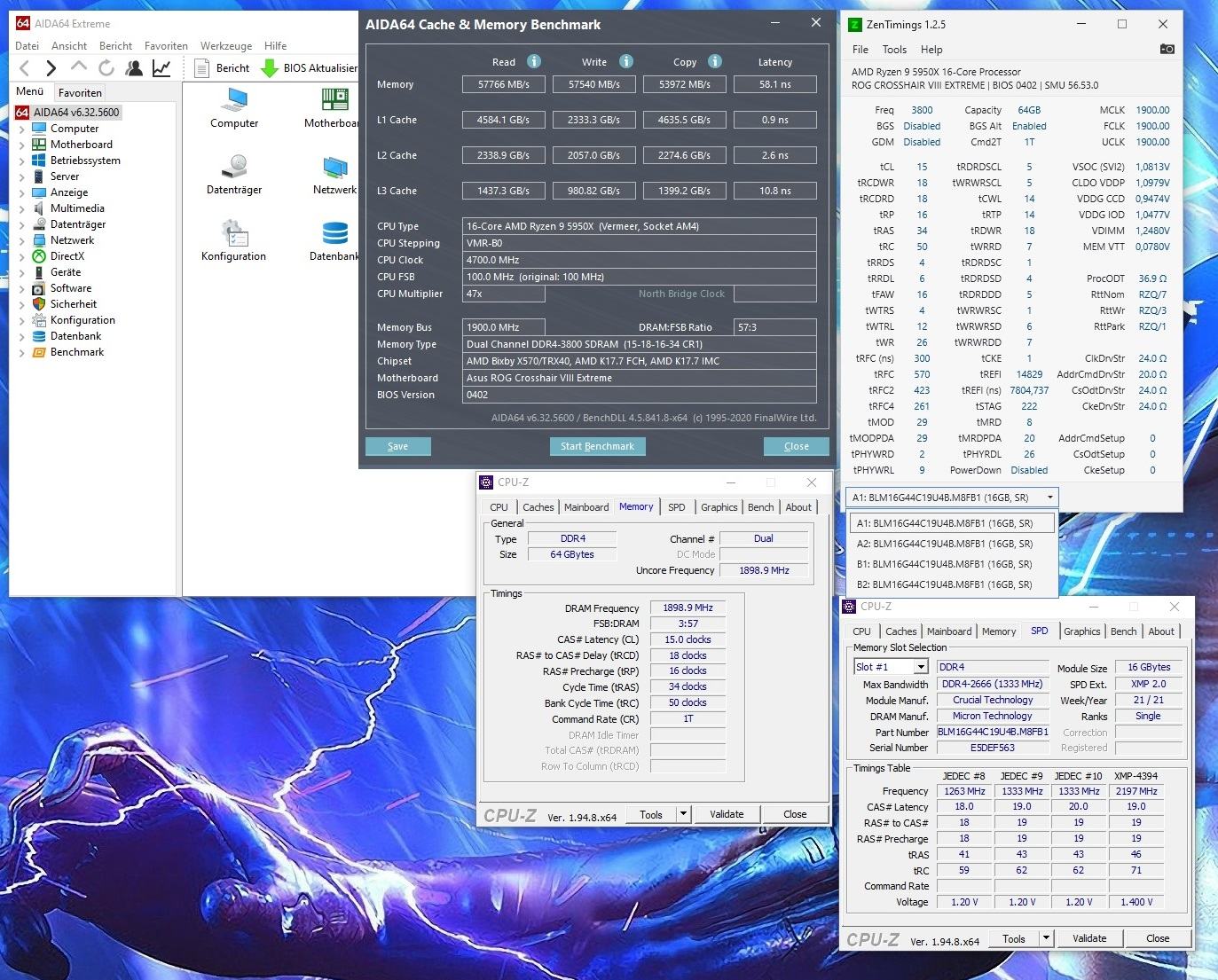The width and height of the screenshot is (1218, 980).
Task: Expand the Motherboard tree node
Action: click(x=22, y=145)
